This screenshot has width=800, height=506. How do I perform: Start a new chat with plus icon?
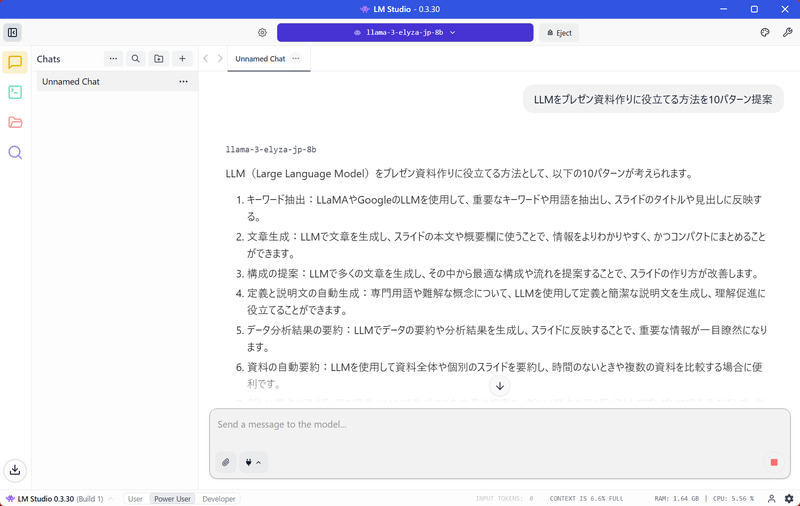182,59
